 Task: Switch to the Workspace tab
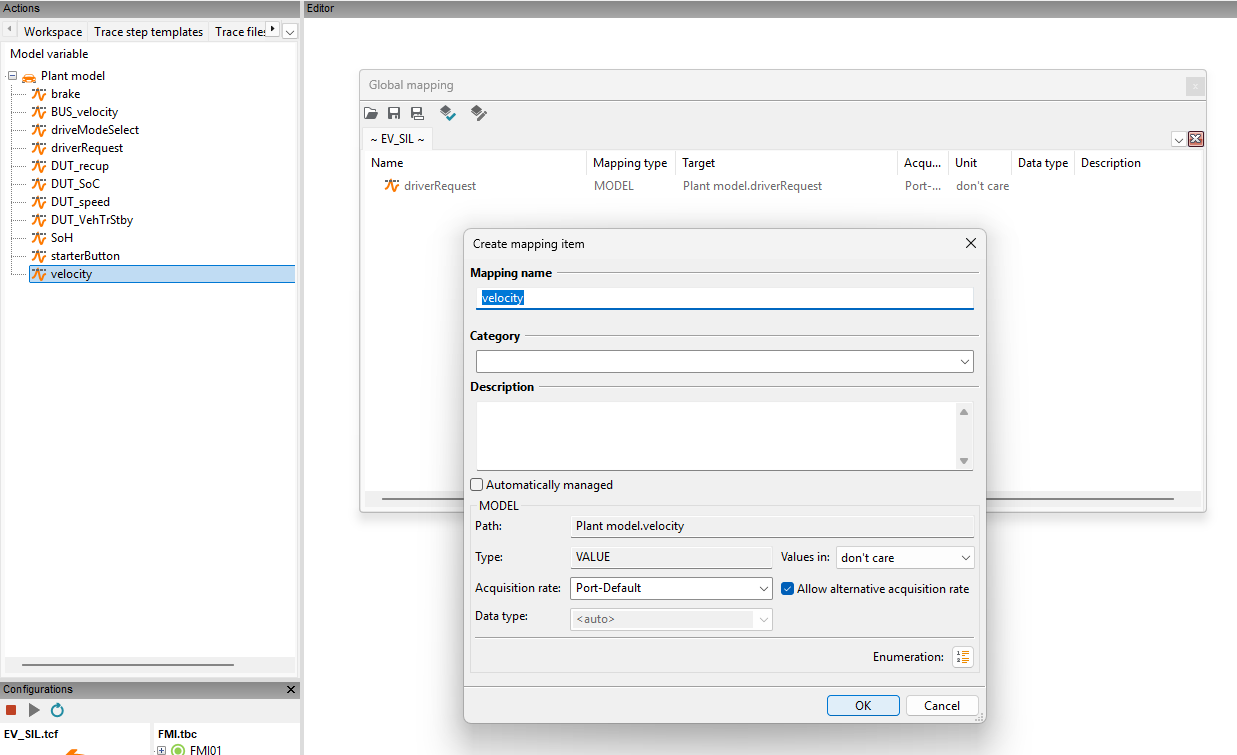53,32
